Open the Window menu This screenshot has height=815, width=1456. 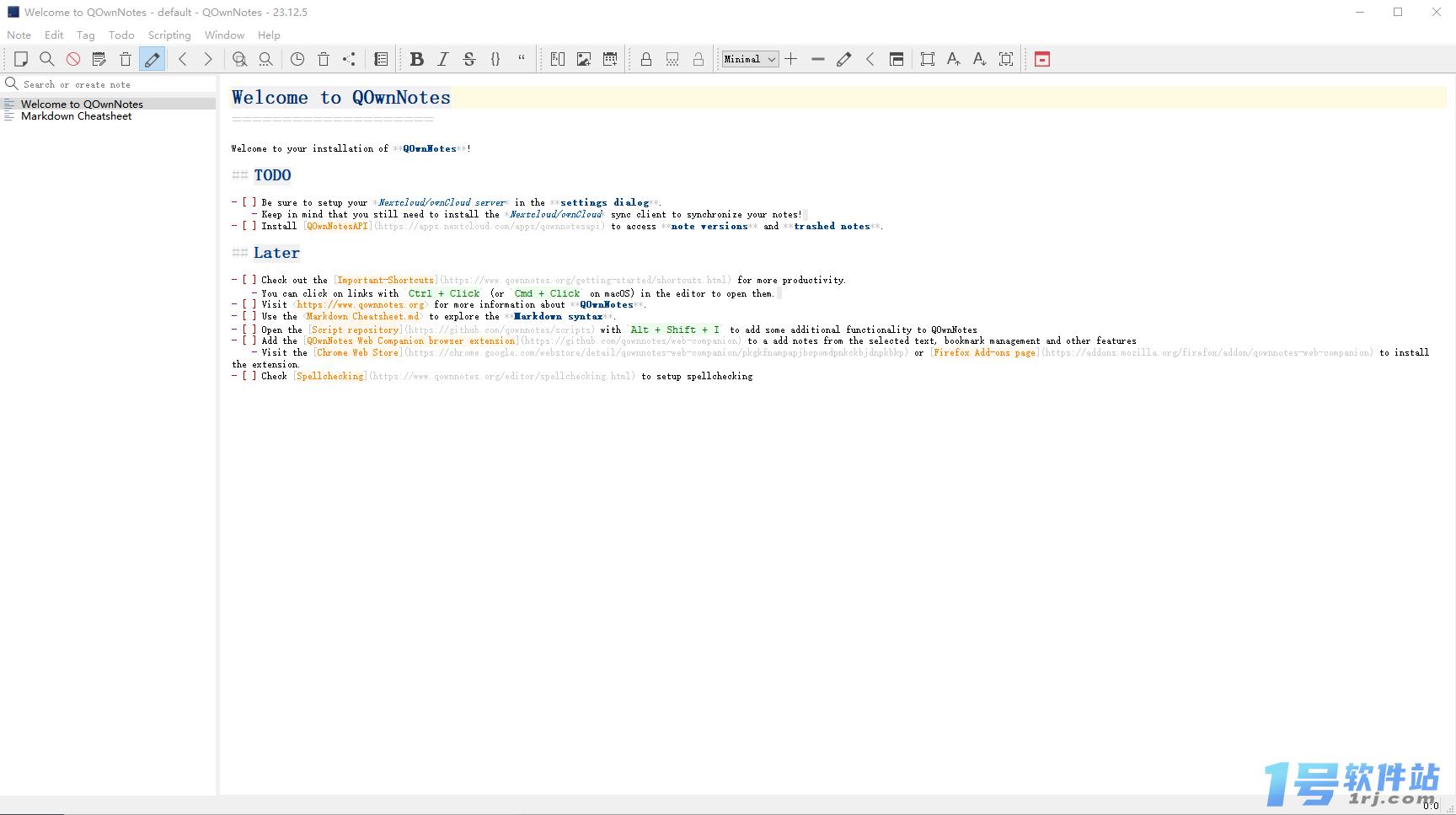(224, 35)
